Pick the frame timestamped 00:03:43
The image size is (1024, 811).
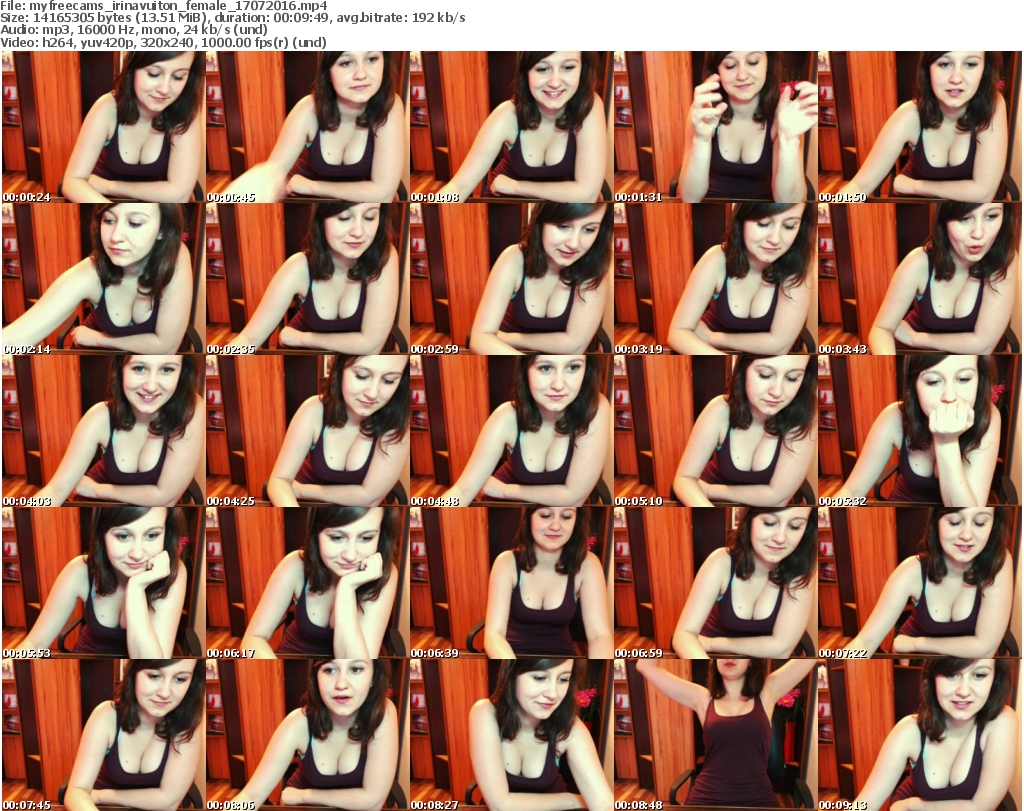(x=920, y=279)
